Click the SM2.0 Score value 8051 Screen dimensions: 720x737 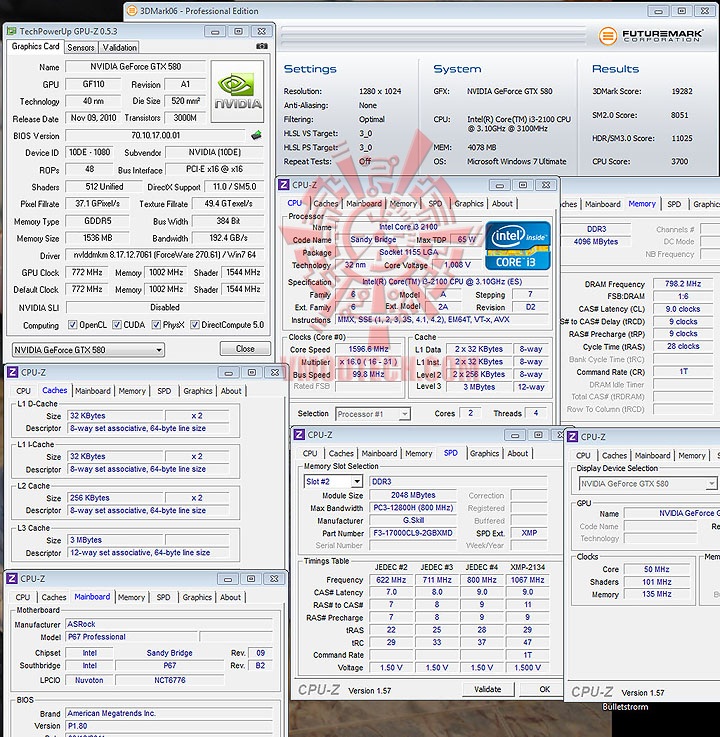[x=680, y=115]
